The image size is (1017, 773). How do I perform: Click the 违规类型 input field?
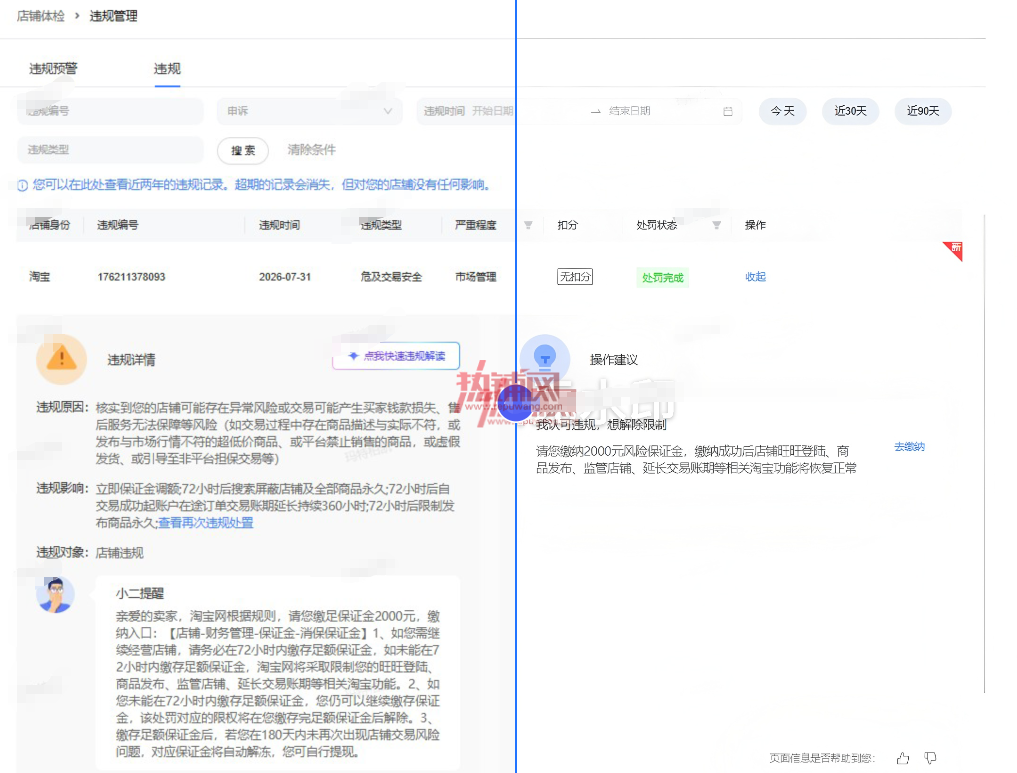pyautogui.click(x=110, y=150)
